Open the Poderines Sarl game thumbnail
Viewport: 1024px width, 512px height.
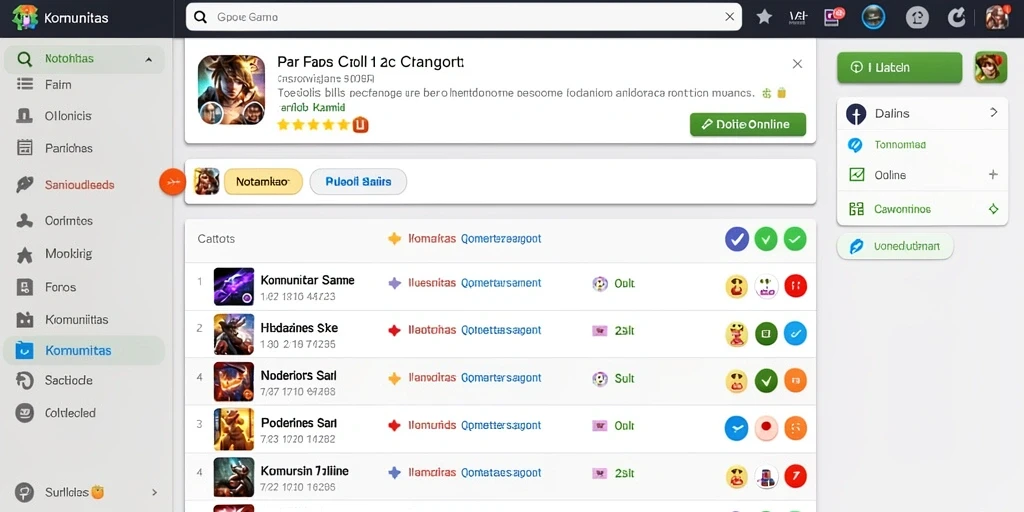pyautogui.click(x=234, y=429)
